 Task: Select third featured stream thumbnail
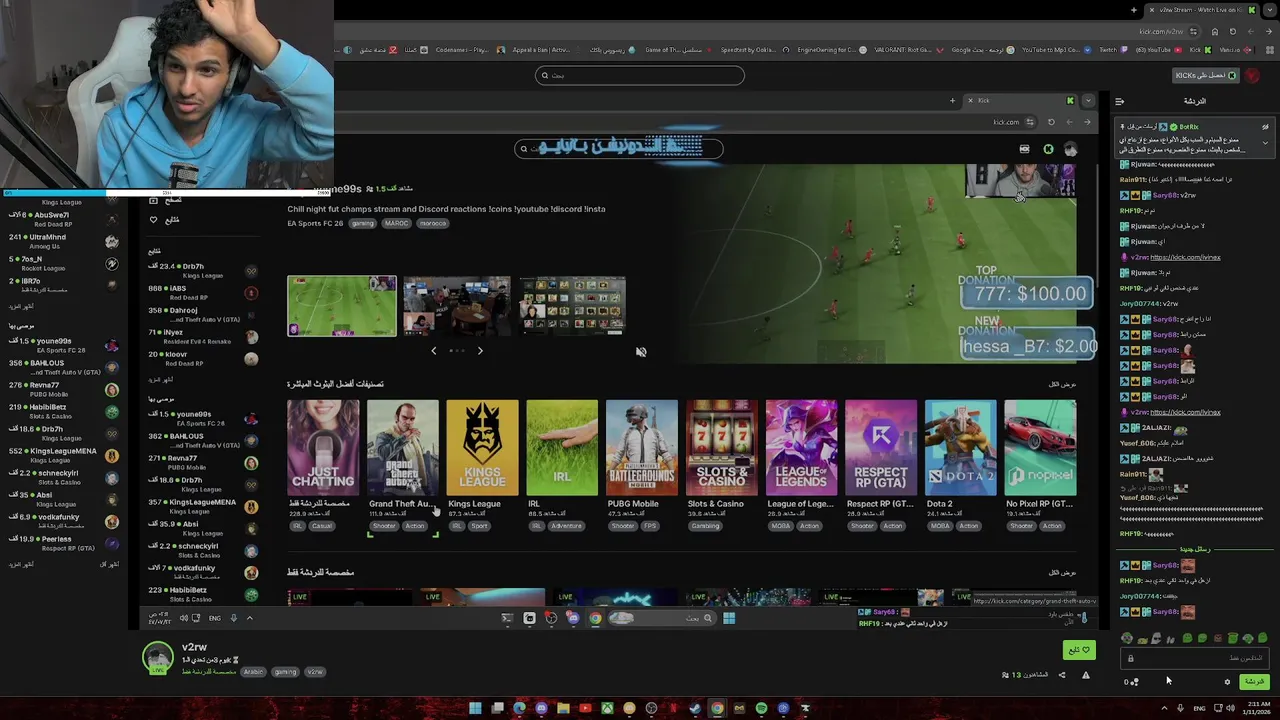pos(573,306)
